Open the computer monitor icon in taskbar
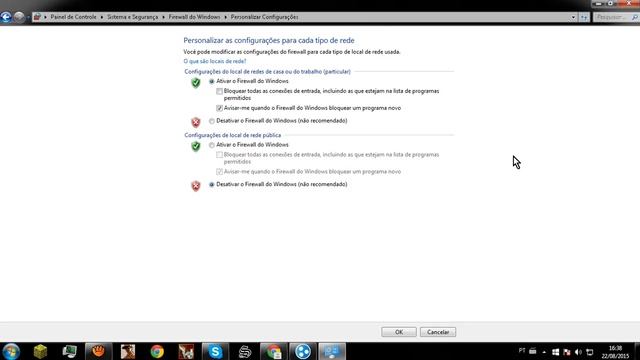This screenshot has width=640, height=360. pyautogui.click(x=69, y=351)
